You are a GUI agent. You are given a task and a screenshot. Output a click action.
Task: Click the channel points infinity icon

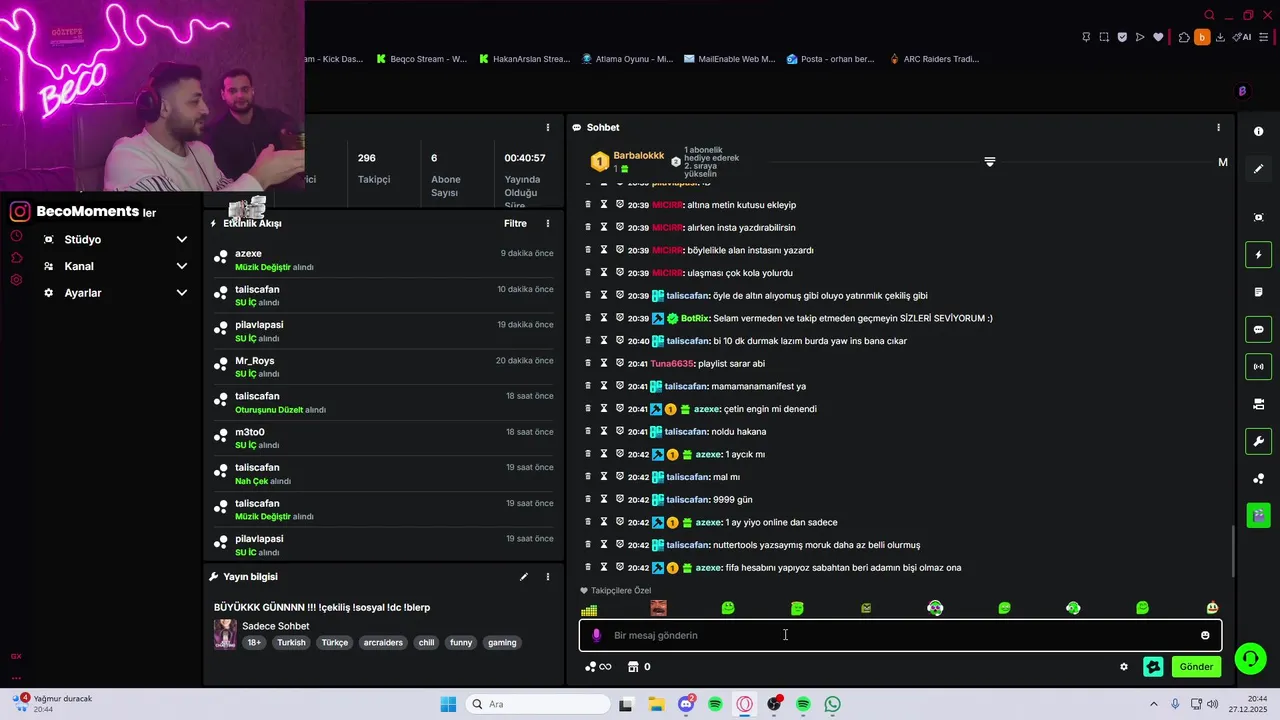(x=598, y=667)
